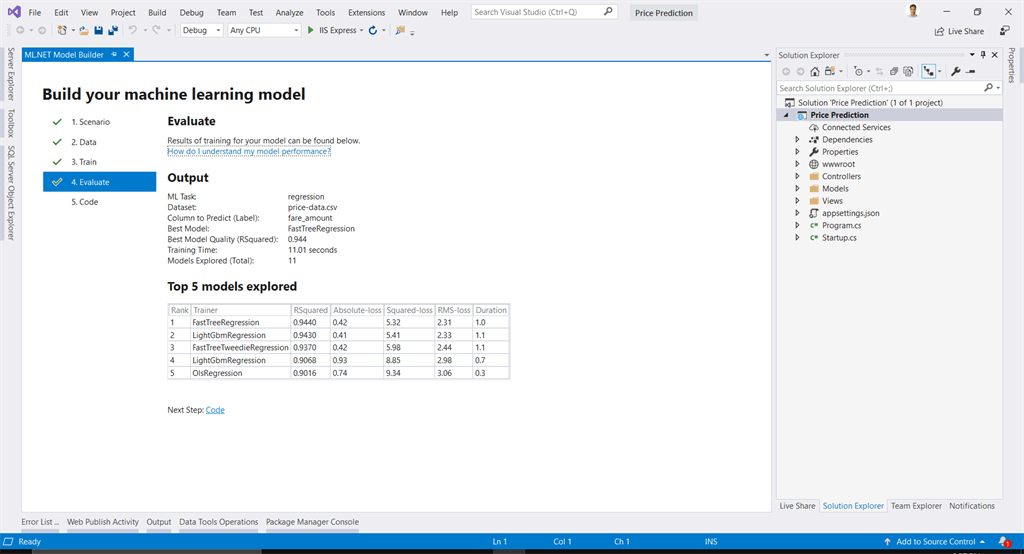Image resolution: width=1024 pixels, height=554 pixels.
Task: Expand the Controllers folder node
Action: 797,176
